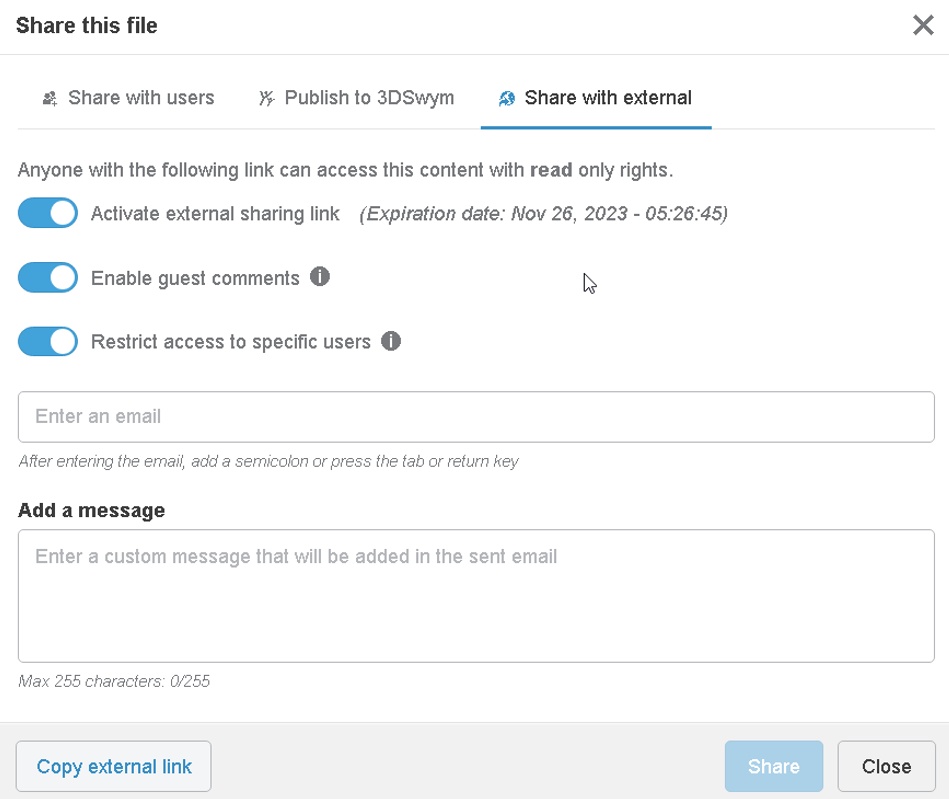This screenshot has height=799, width=949.
Task: Select the Share with external tab label
Action: click(608, 97)
